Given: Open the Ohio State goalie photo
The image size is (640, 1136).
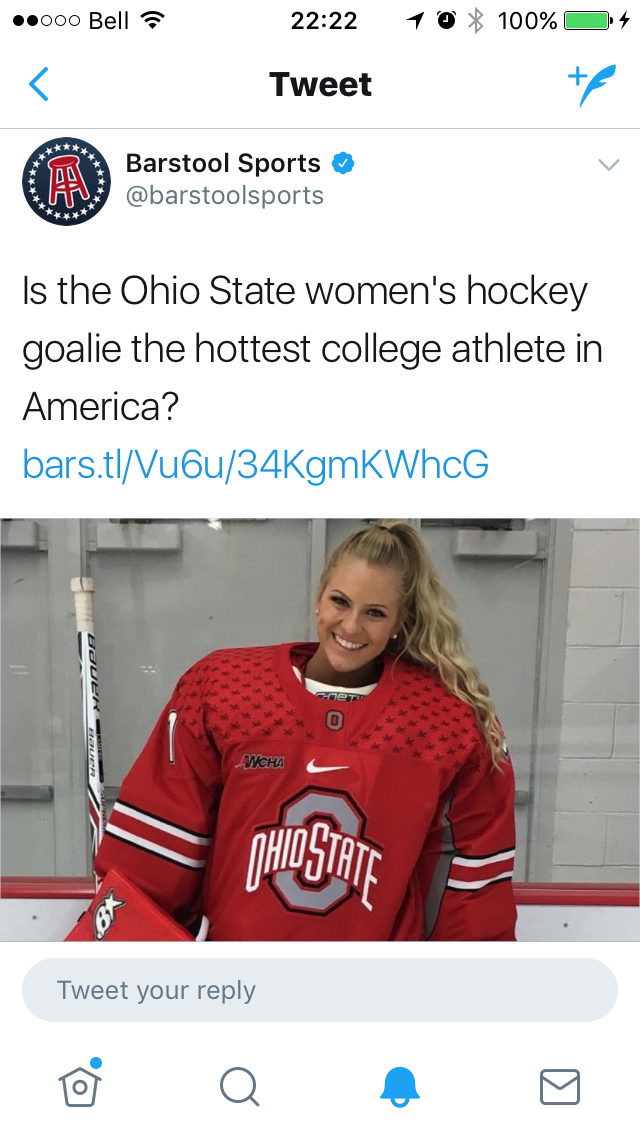Looking at the screenshot, I should (x=320, y=730).
